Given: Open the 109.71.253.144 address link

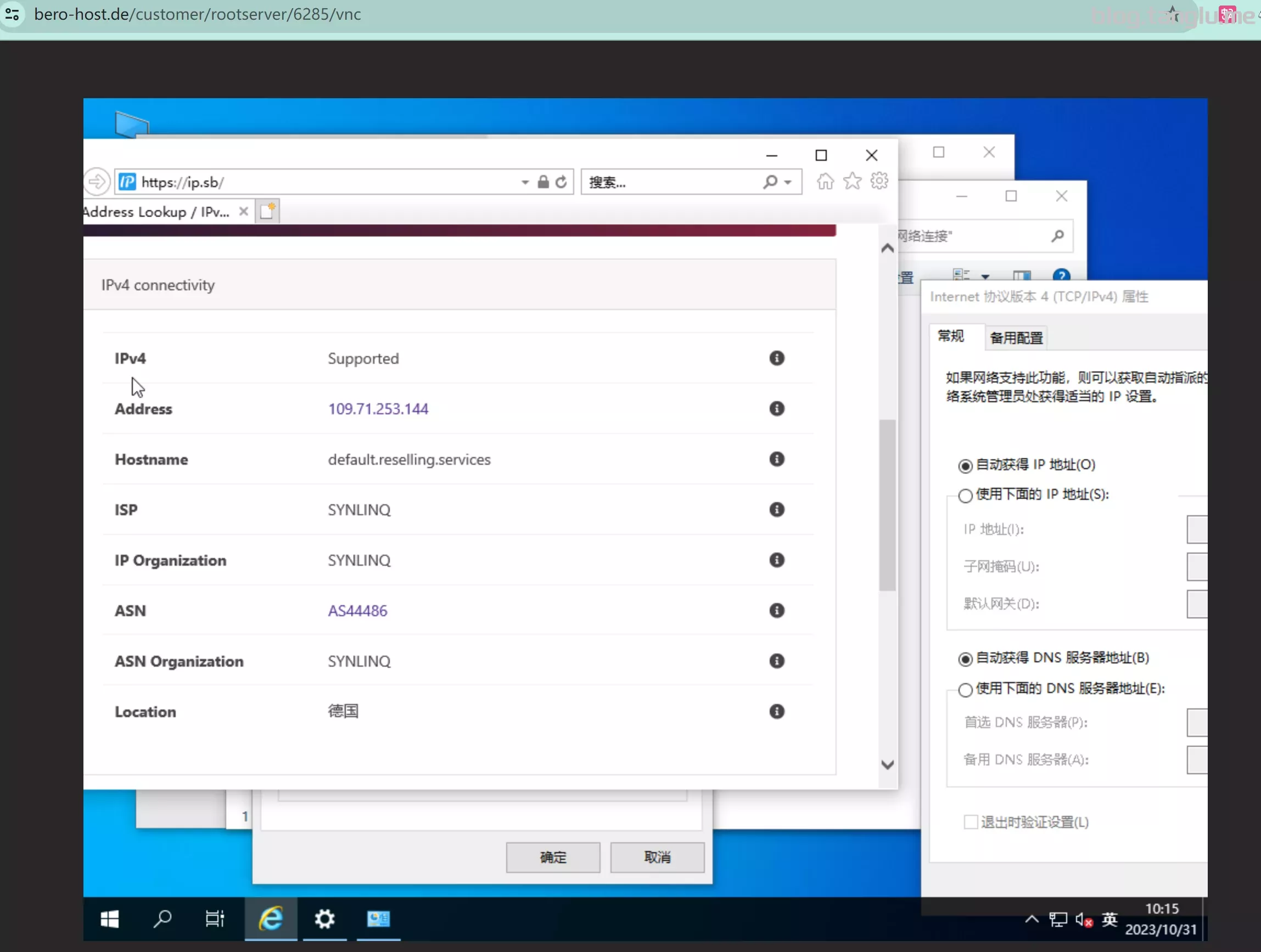Looking at the screenshot, I should [378, 409].
